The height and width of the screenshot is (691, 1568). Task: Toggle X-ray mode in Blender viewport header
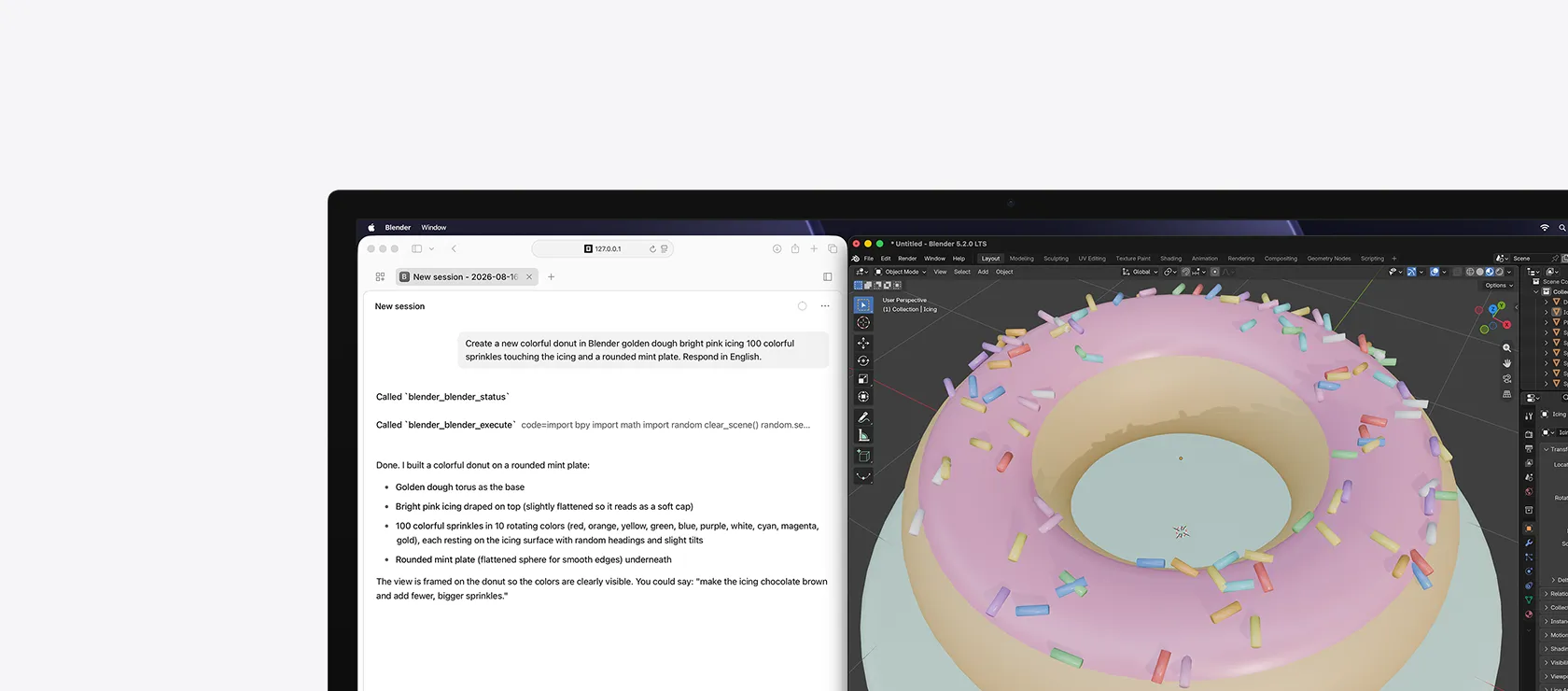[1457, 272]
